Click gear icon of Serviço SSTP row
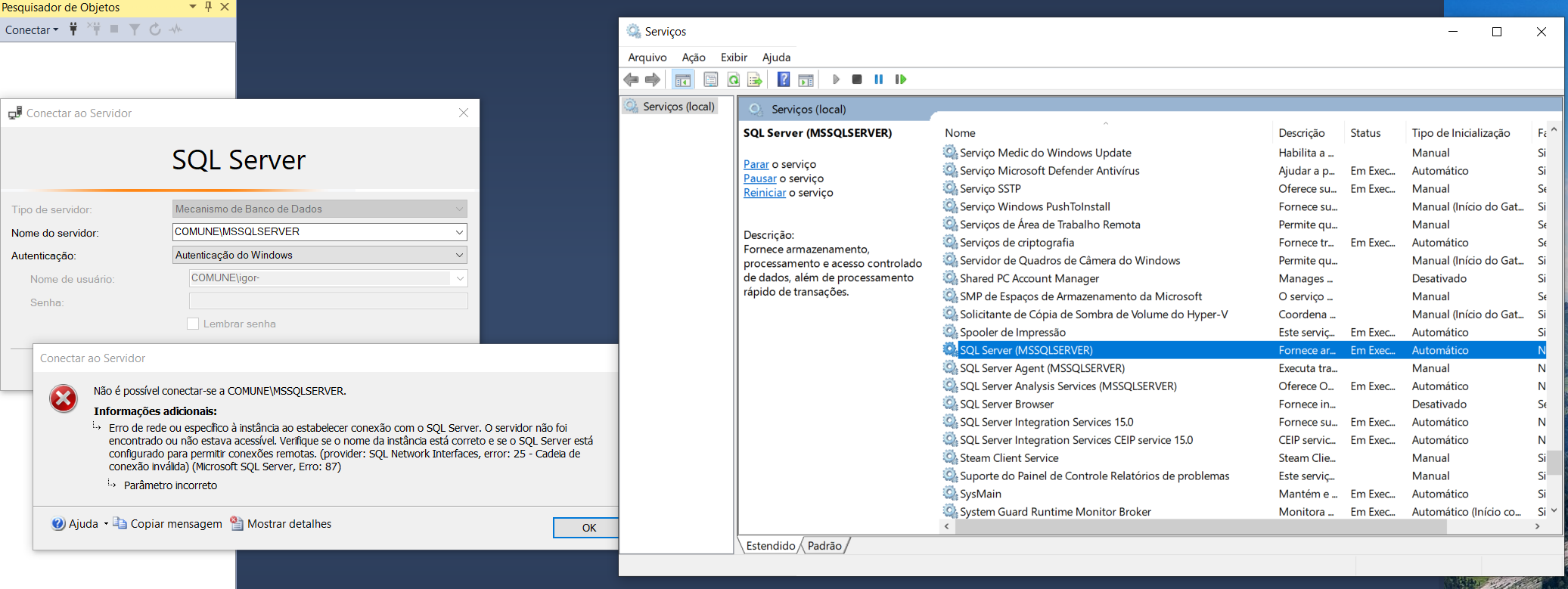Viewport: 1568px width, 589px height. pyautogui.click(x=950, y=188)
